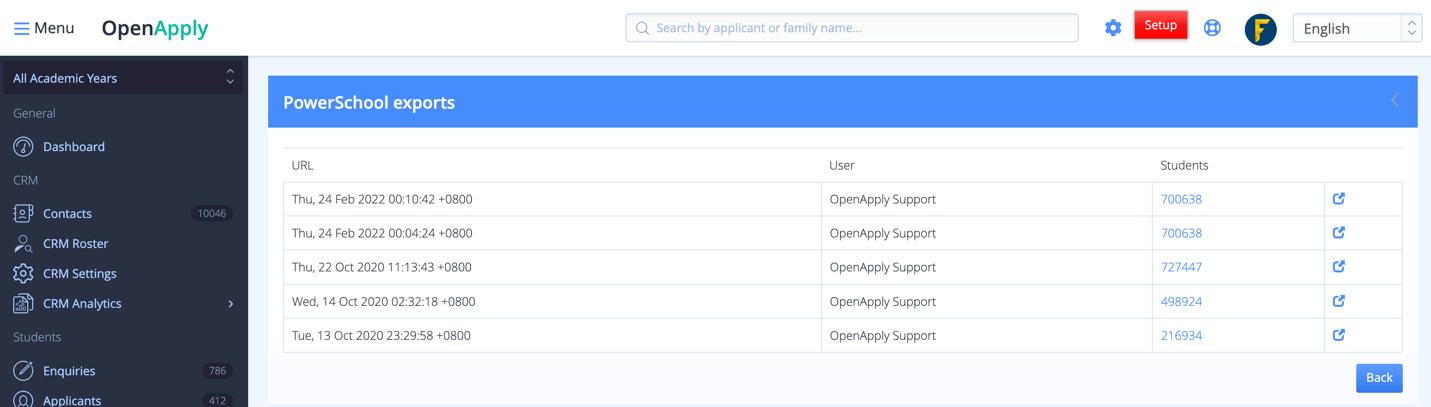Open export link for 14 Oct 2020 row
The height and width of the screenshot is (407, 1431).
pyautogui.click(x=1339, y=301)
